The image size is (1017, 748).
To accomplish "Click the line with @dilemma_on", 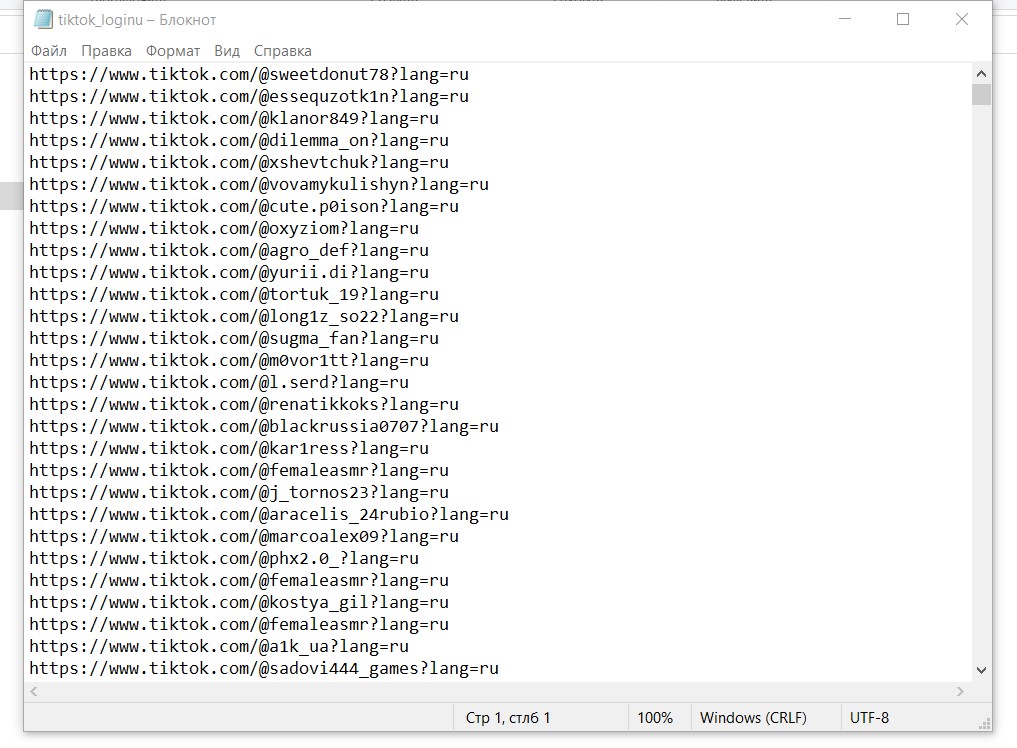I will 239,140.
